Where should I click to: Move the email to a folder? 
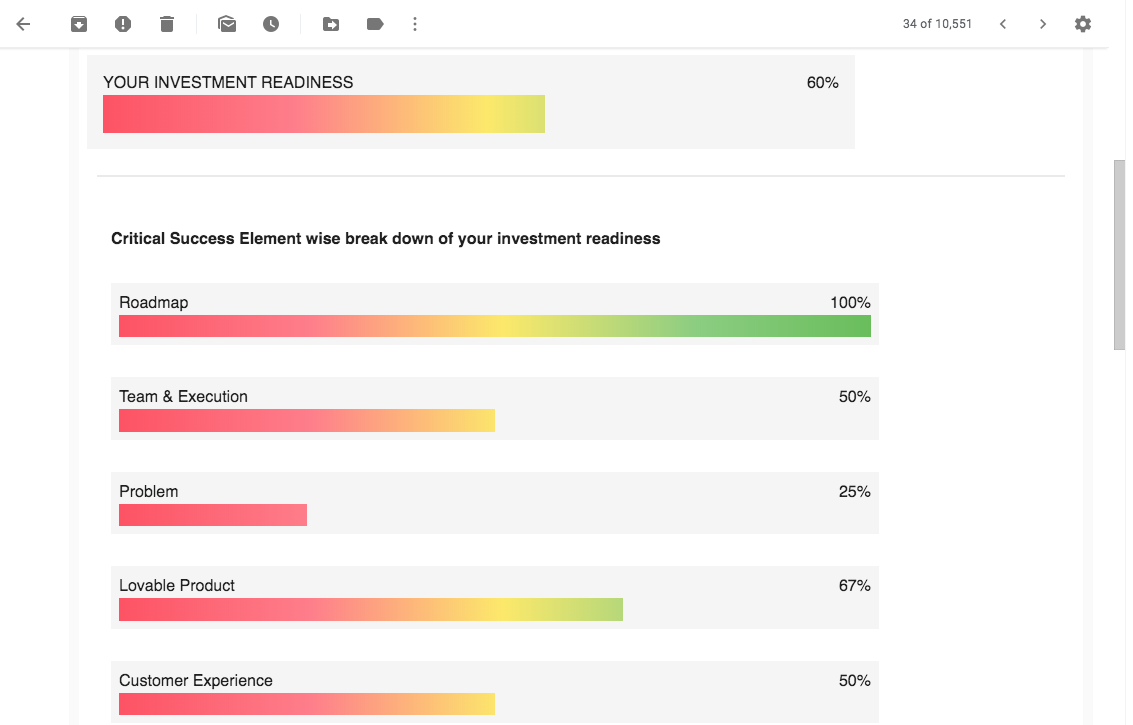tap(331, 23)
